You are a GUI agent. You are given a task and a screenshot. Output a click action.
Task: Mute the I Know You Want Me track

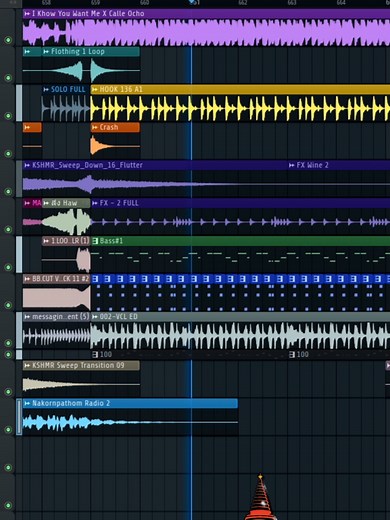pyautogui.click(x=8, y=40)
